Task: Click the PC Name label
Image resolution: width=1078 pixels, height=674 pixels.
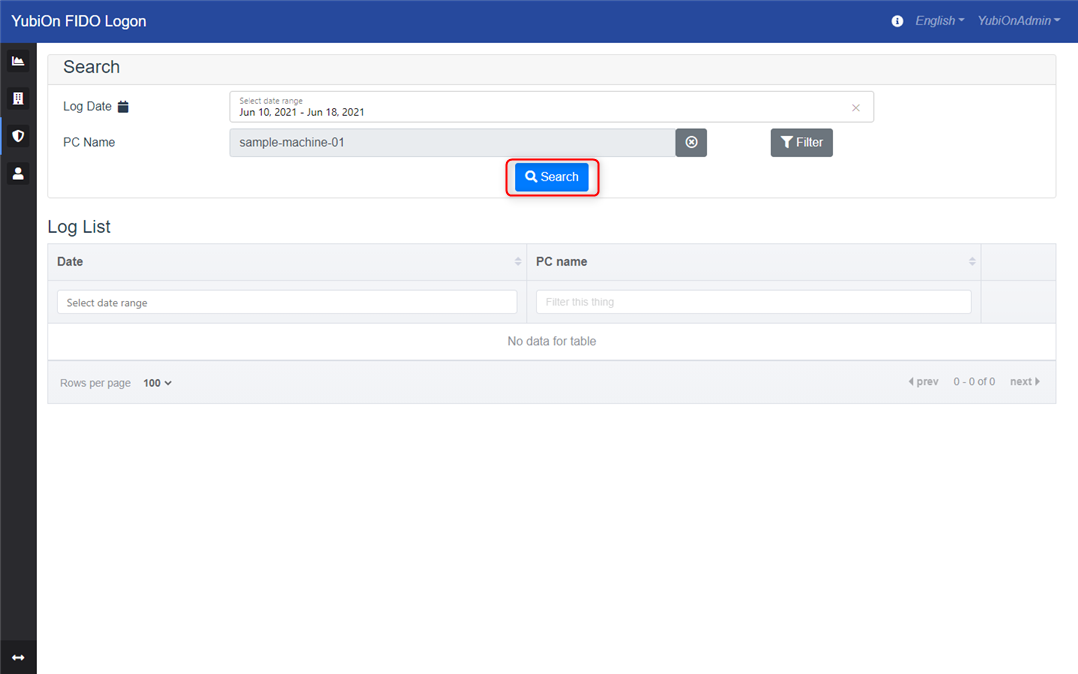Action: (89, 142)
